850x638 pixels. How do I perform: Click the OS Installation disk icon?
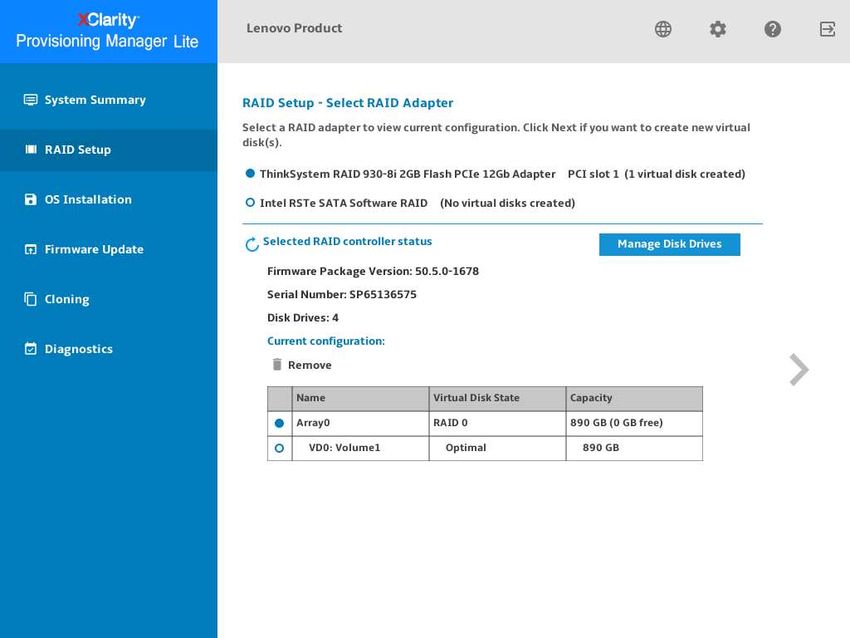click(x=30, y=199)
